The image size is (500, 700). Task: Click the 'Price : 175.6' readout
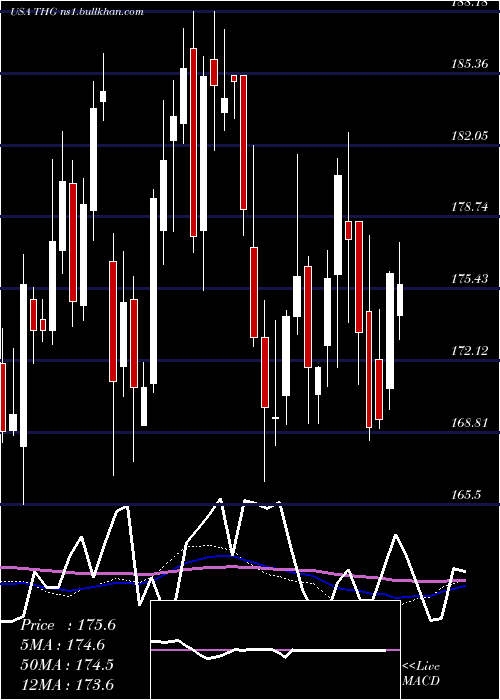pyautogui.click(x=68, y=625)
